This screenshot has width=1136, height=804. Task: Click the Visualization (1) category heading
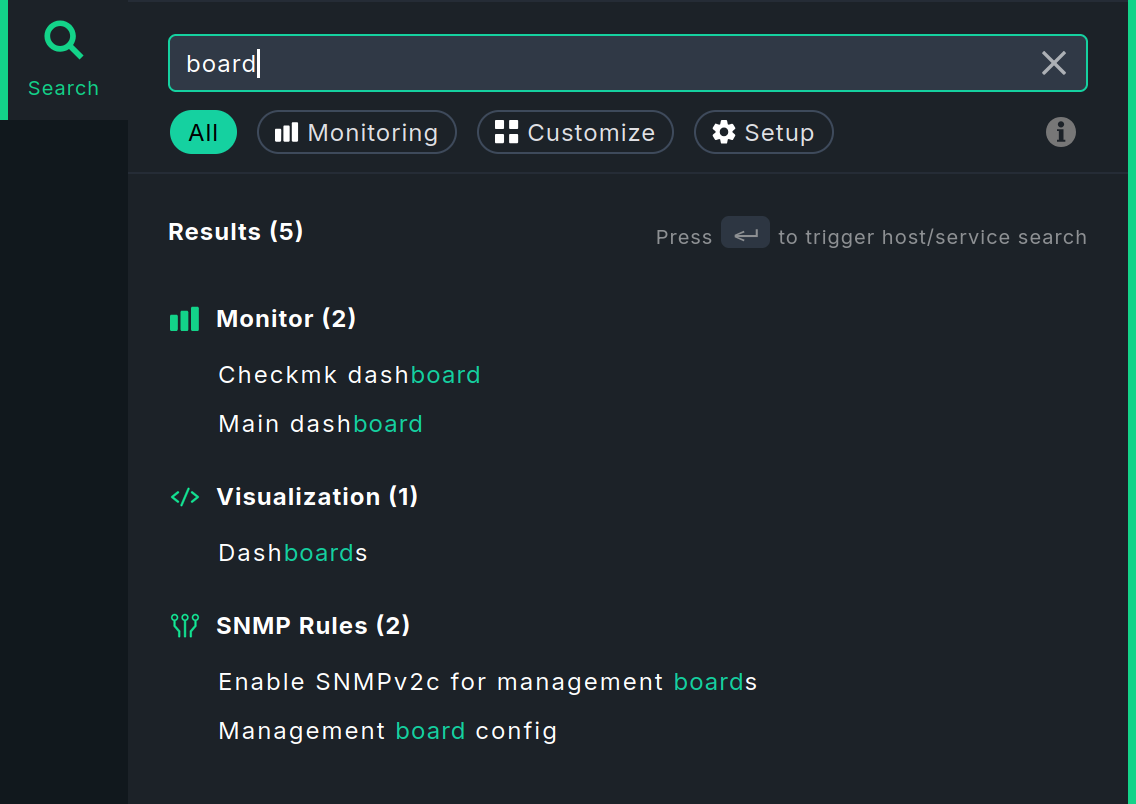(x=317, y=497)
